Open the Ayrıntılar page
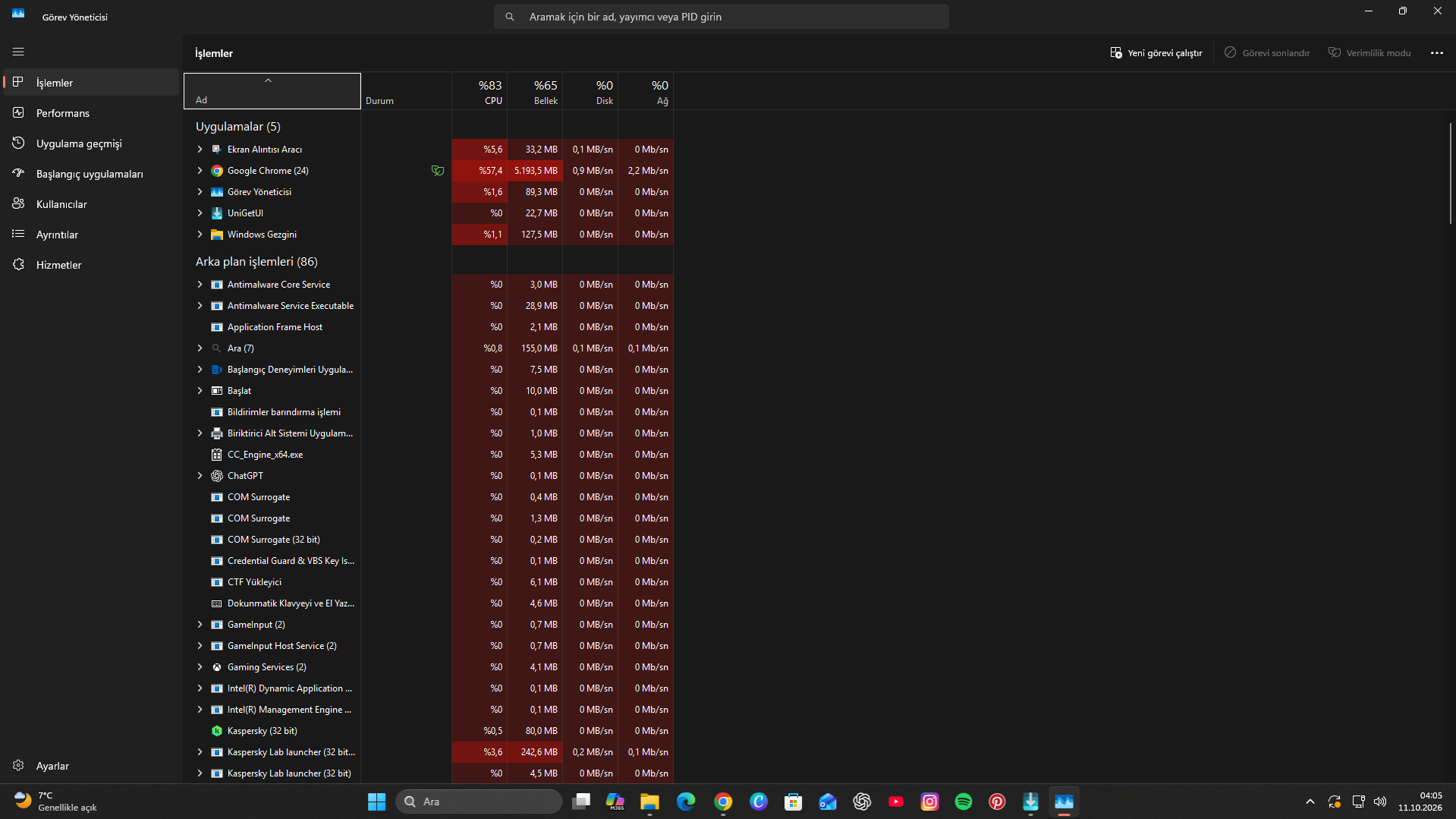Screen dimensions: 1456x819 (91, 235)
